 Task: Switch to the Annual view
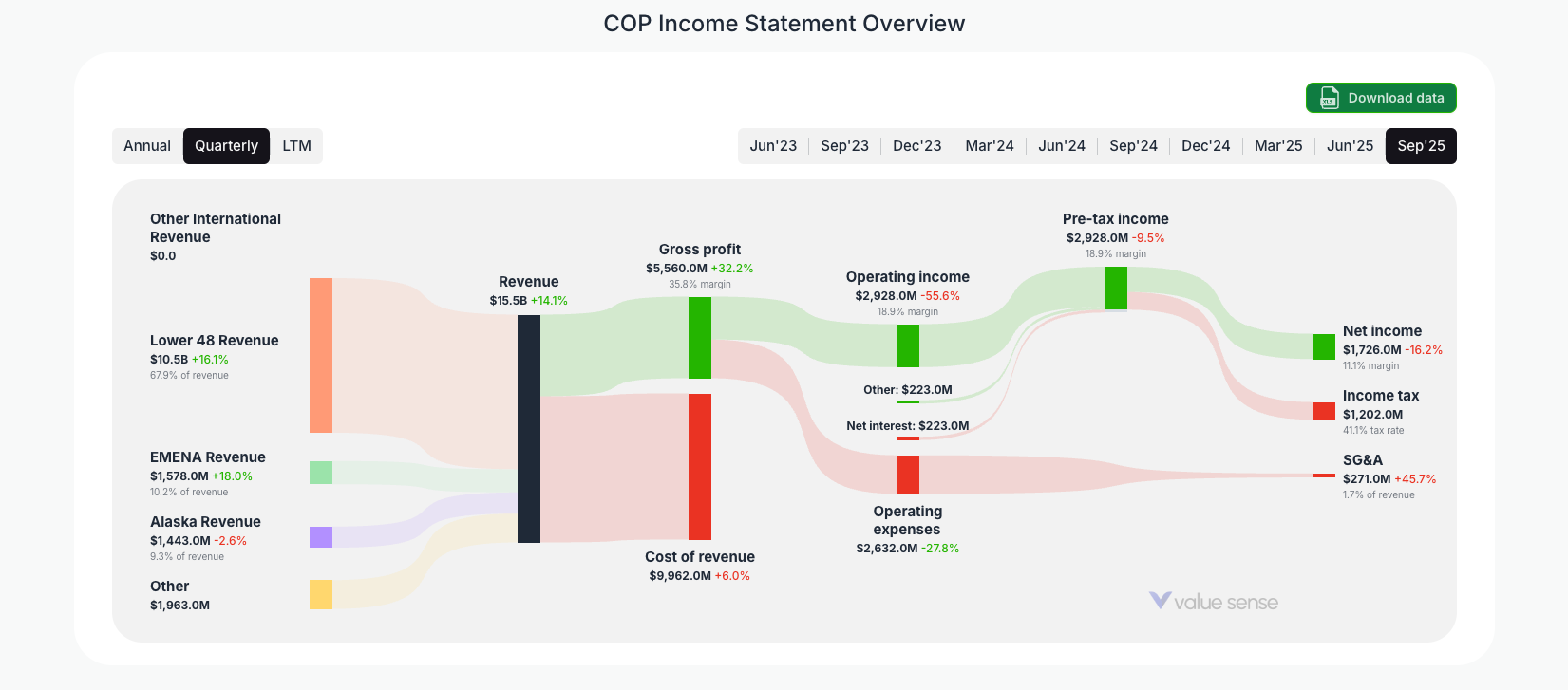(x=148, y=145)
